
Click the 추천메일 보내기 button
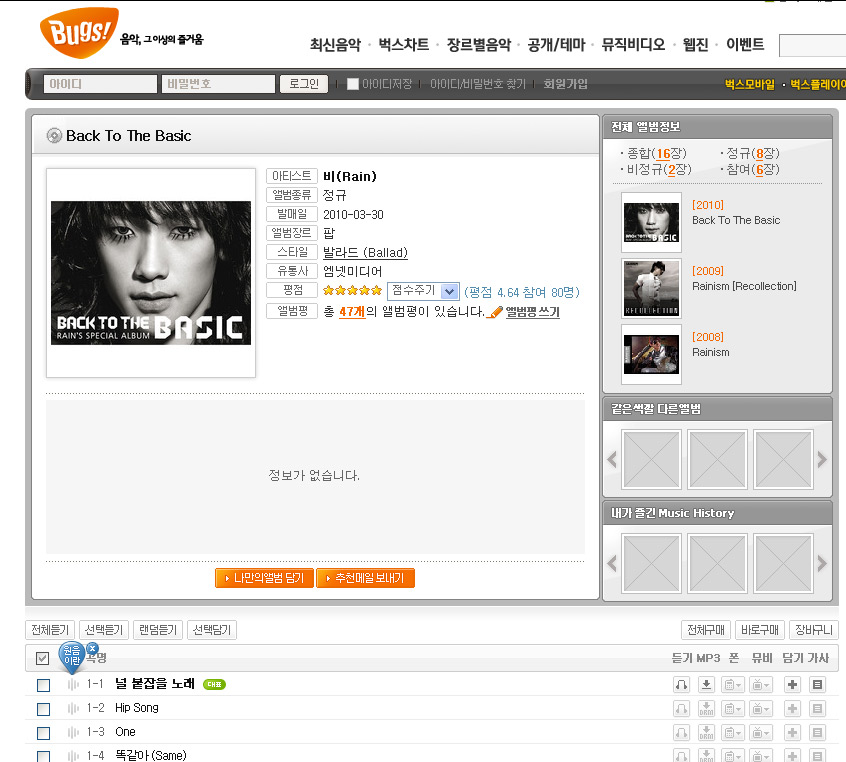click(x=365, y=578)
